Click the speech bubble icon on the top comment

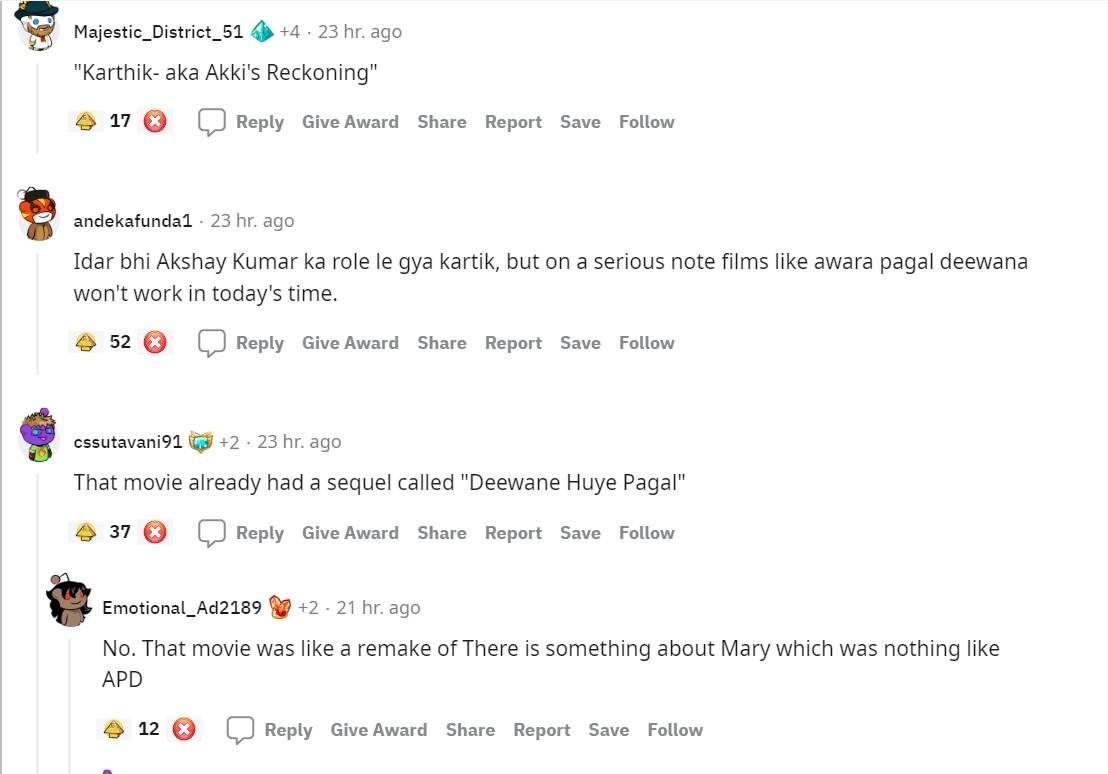point(211,121)
